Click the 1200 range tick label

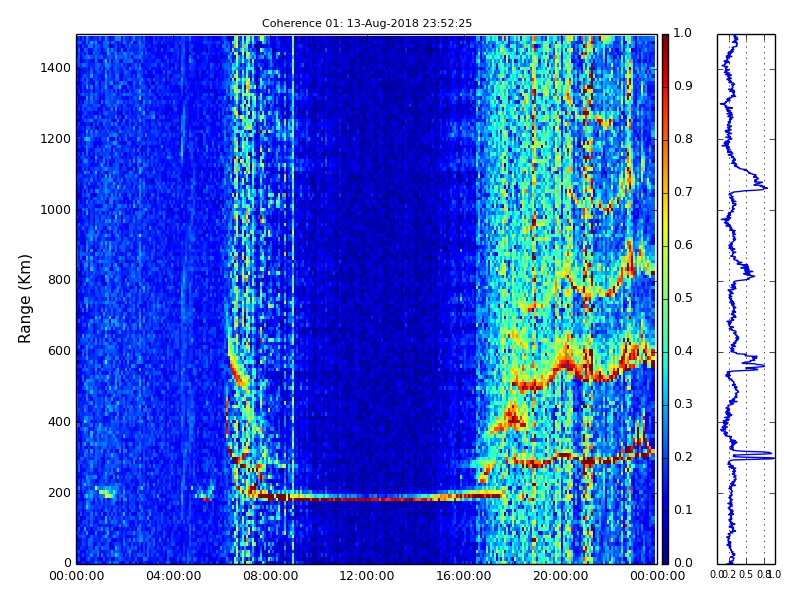click(x=56, y=139)
